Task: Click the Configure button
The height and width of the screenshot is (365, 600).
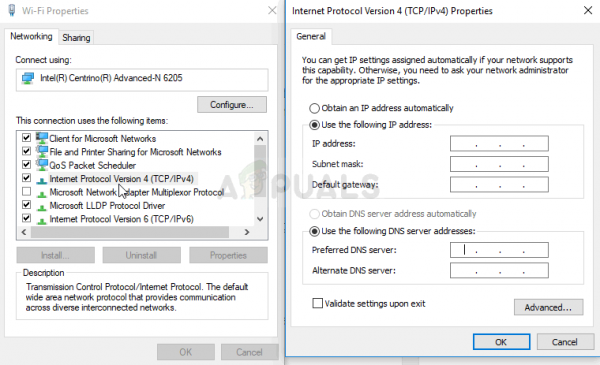Action: click(x=232, y=104)
